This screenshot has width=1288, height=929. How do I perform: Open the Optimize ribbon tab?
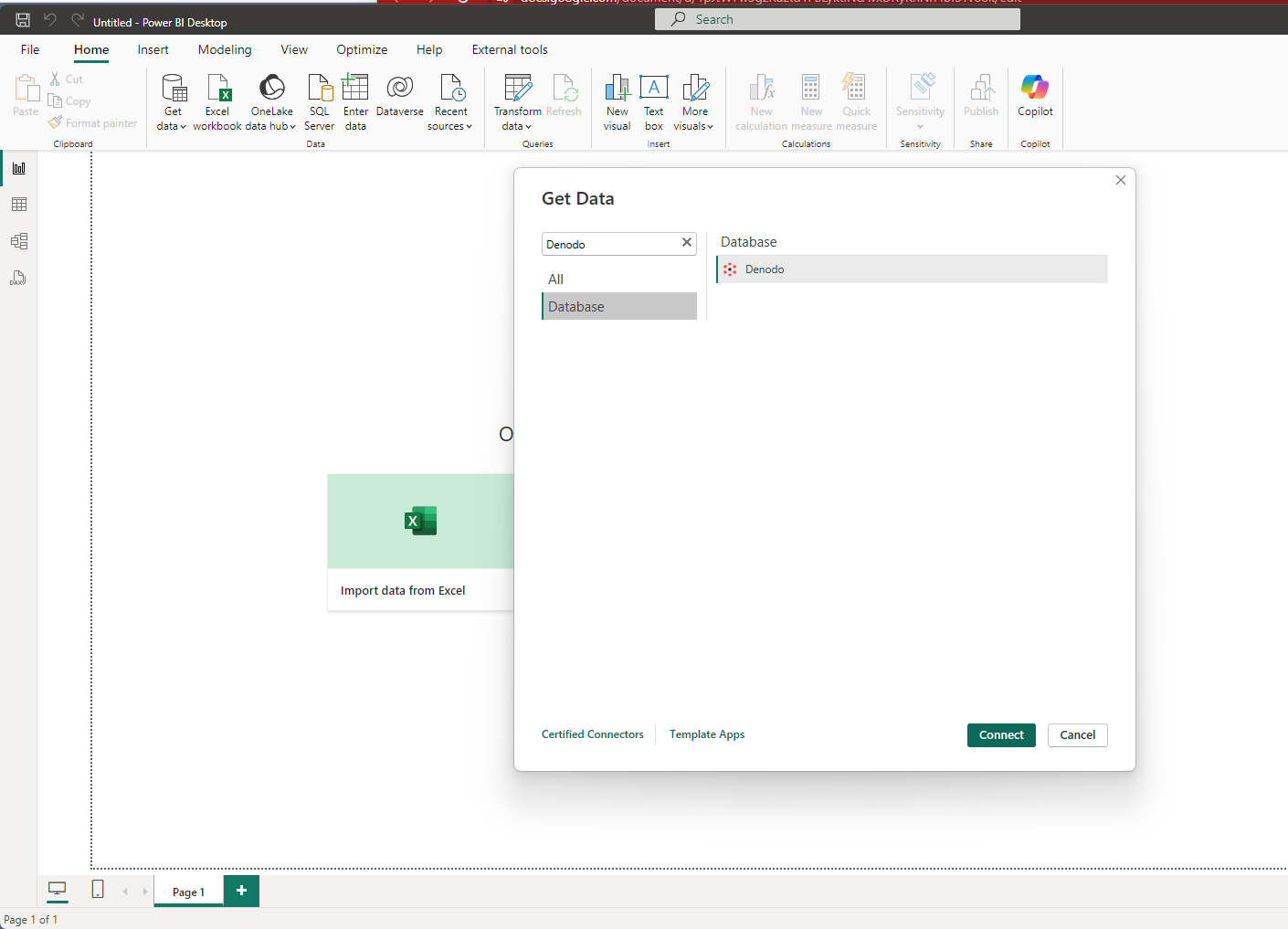click(x=362, y=49)
